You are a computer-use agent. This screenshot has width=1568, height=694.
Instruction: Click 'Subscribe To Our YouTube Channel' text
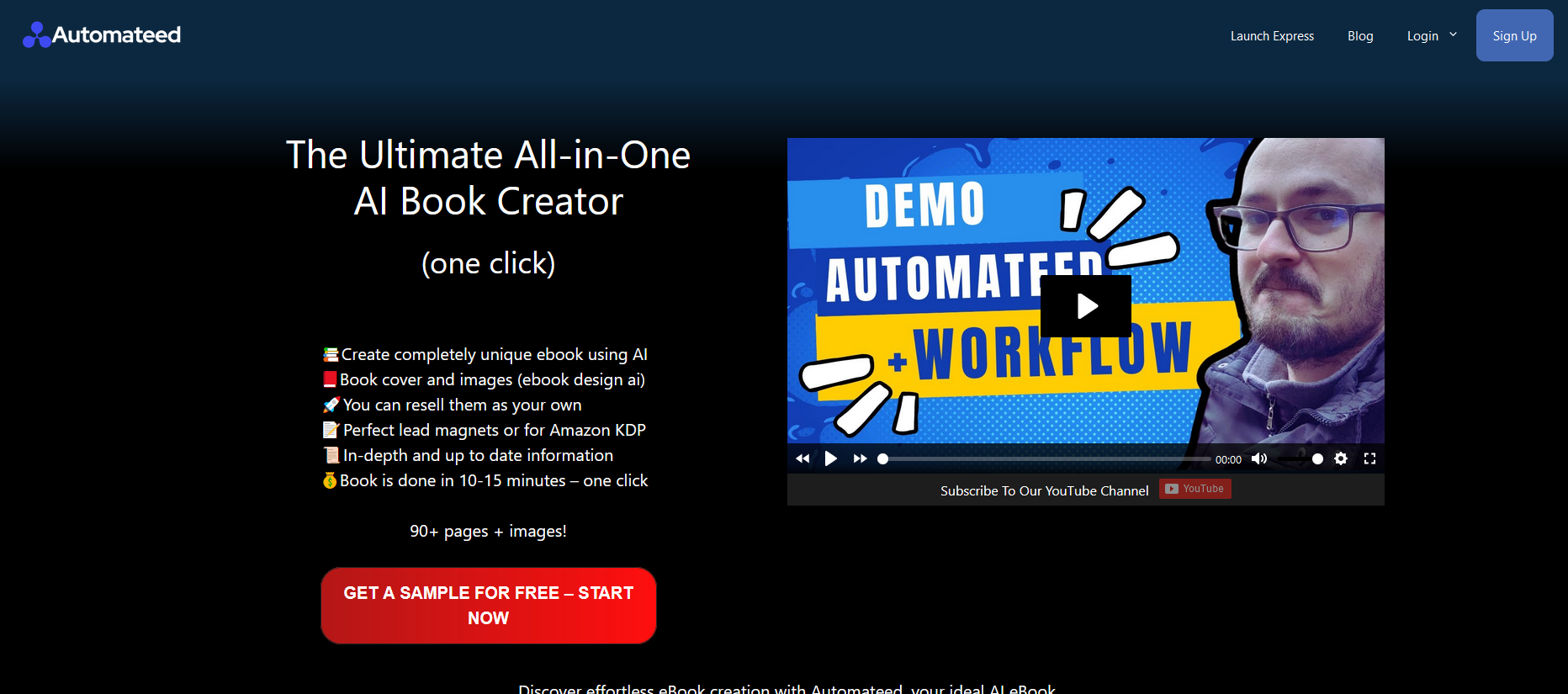1044,490
